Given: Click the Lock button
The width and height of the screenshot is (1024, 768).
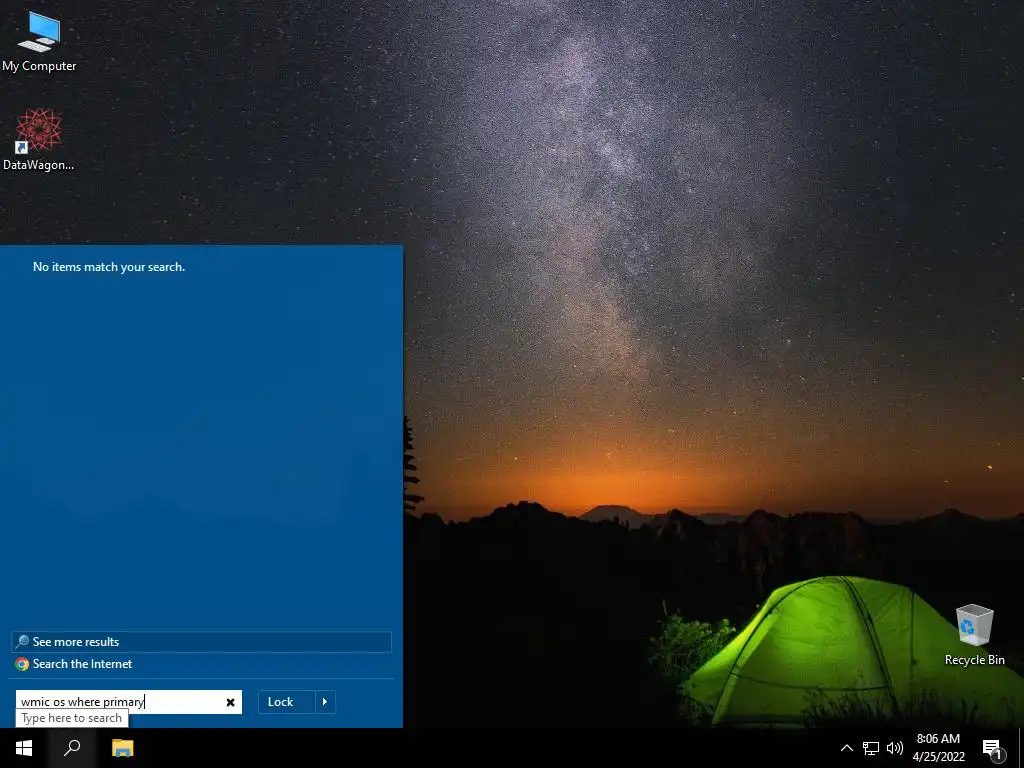Looking at the screenshot, I should pos(286,702).
